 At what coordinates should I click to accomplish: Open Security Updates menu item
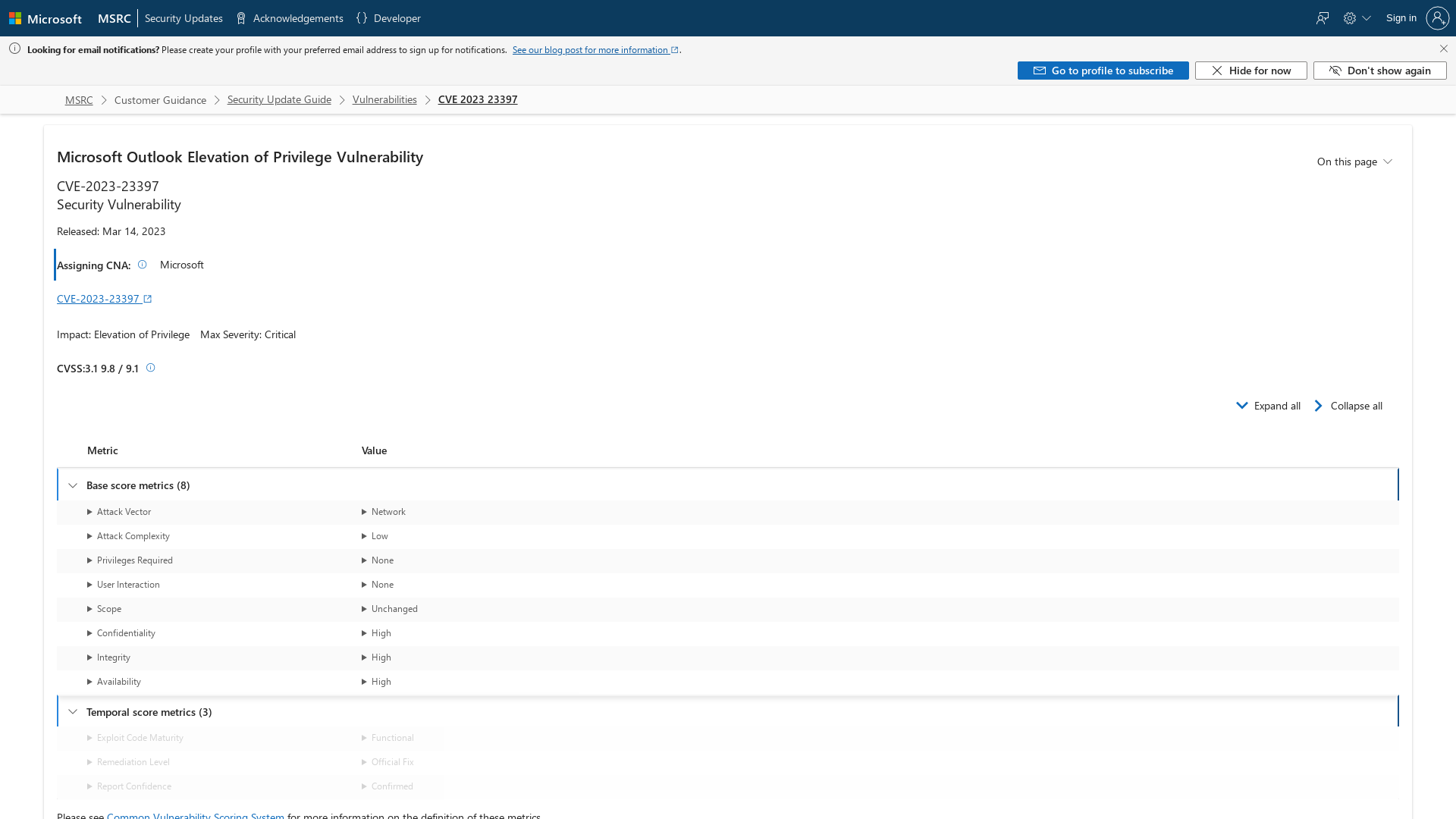click(184, 18)
